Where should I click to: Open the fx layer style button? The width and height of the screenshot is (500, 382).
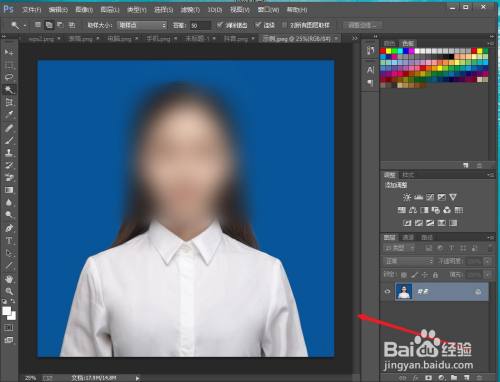coord(416,378)
